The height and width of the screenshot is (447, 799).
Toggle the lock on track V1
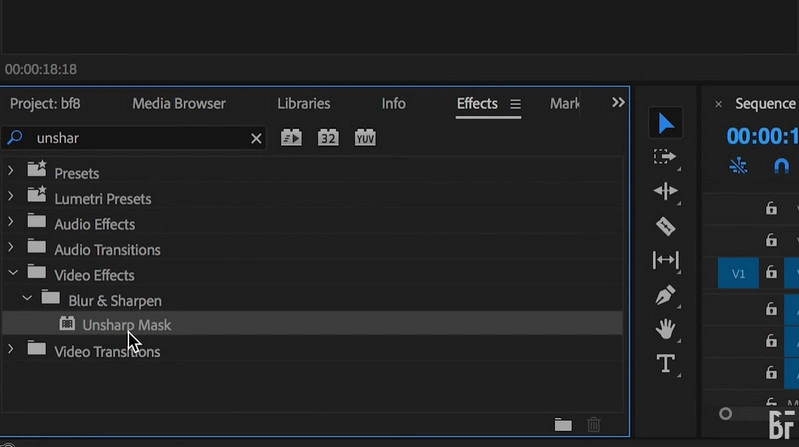(771, 273)
